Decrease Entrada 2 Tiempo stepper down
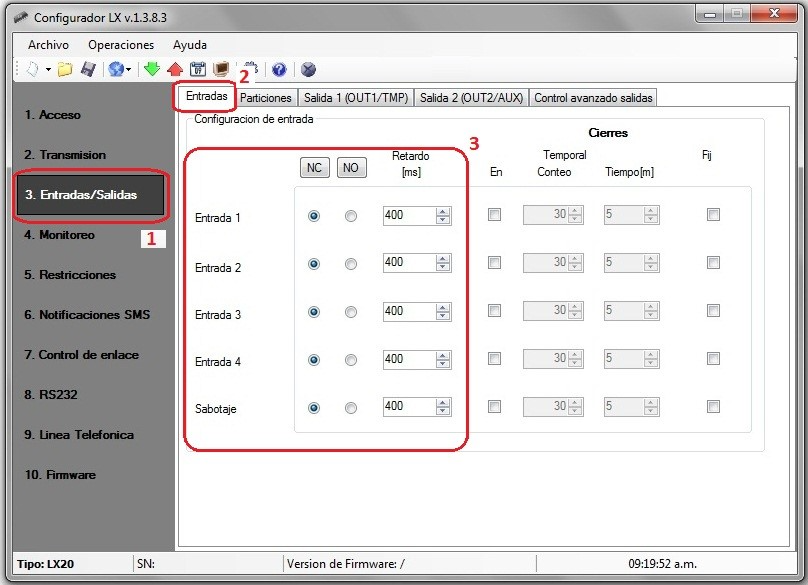808x585 pixels. (651, 267)
